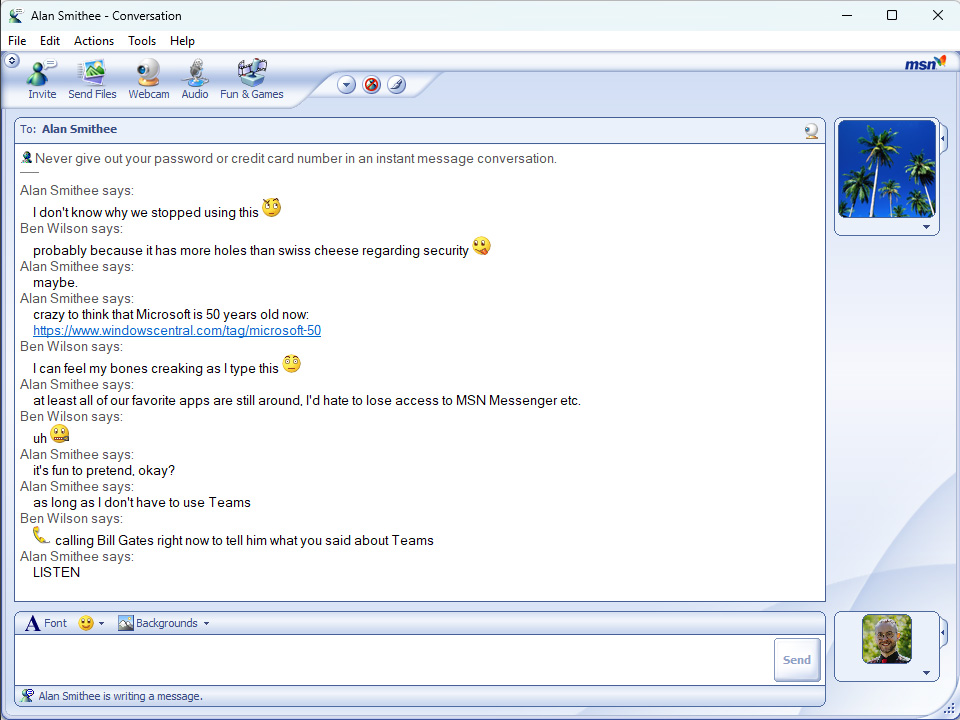Click the message 'it's fun to pretend, okay?'
Viewport: 960px width, 720px height.
[x=104, y=471]
